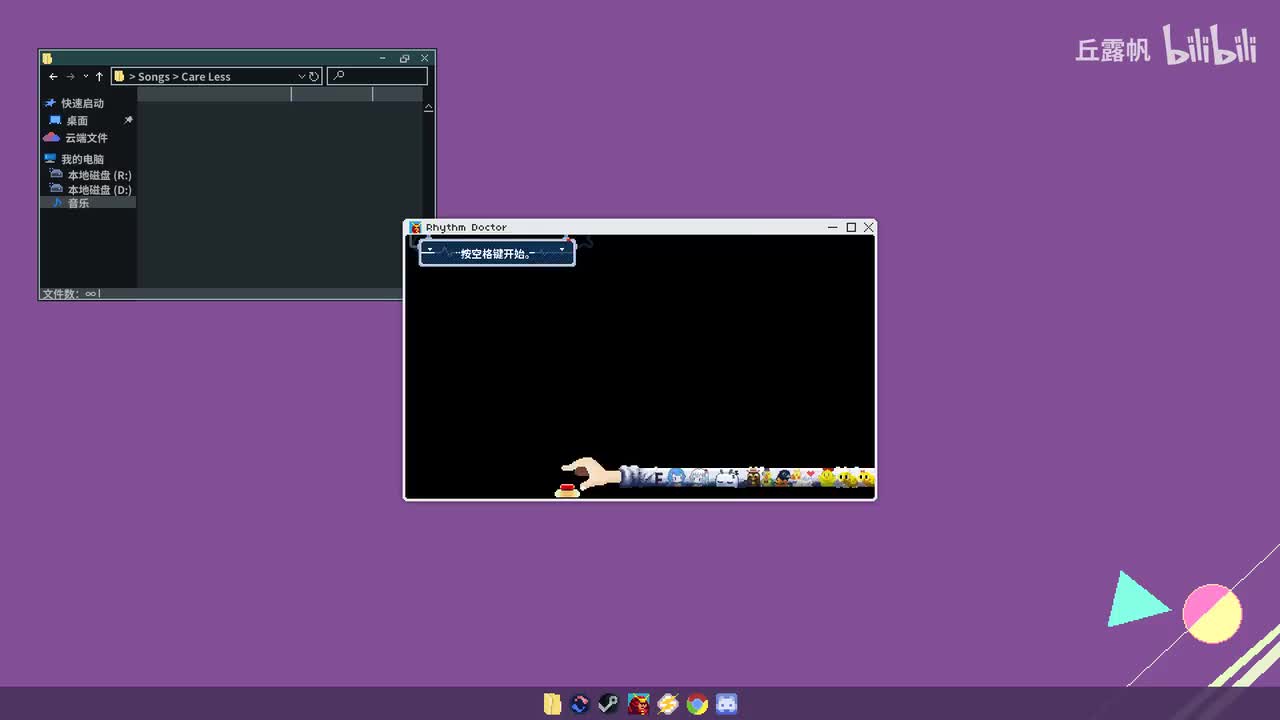Click the 按空格键开始 prompt banner
The image size is (1280, 720).
(497, 253)
